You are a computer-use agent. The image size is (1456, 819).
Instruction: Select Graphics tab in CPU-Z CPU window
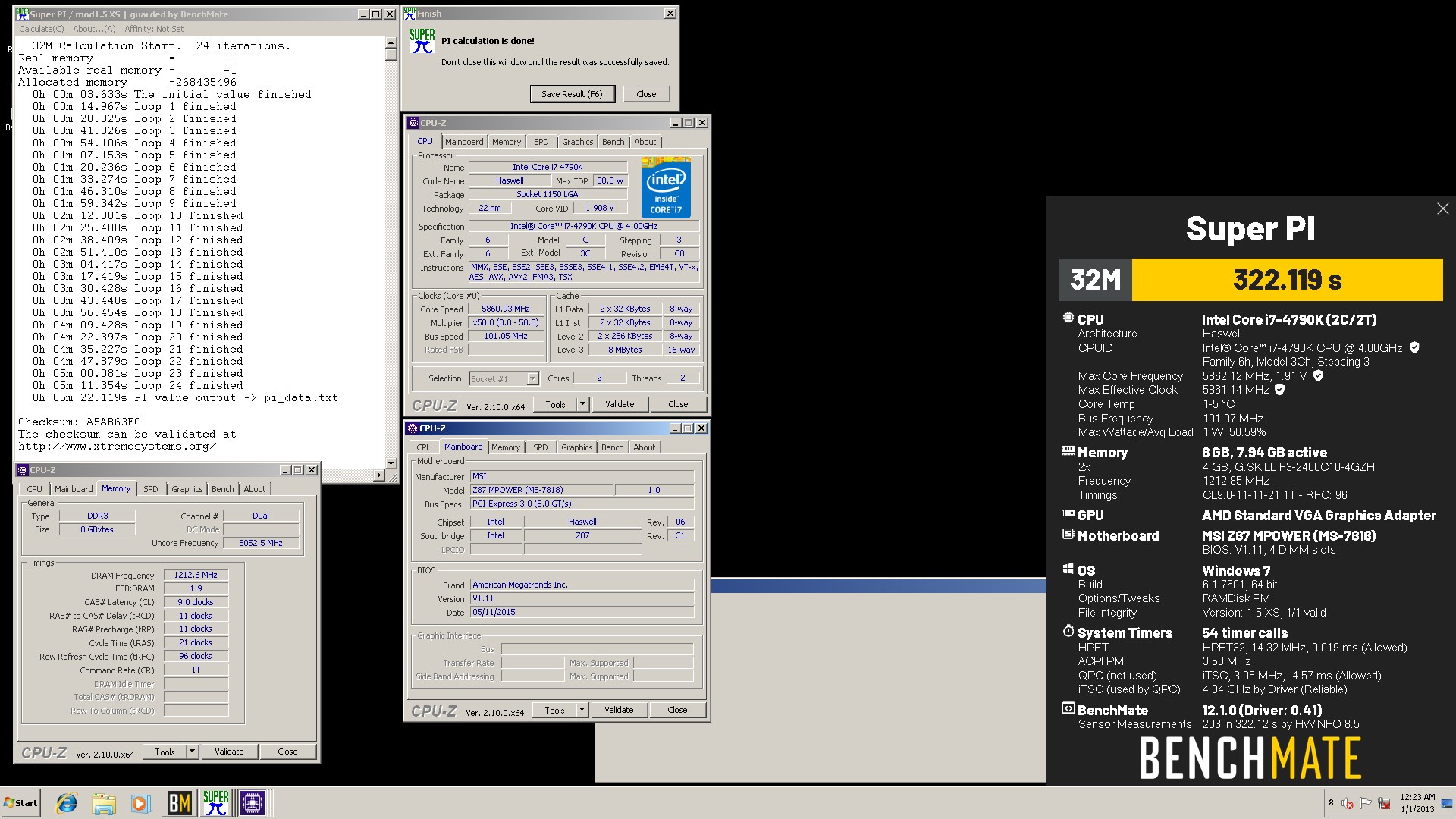click(577, 142)
